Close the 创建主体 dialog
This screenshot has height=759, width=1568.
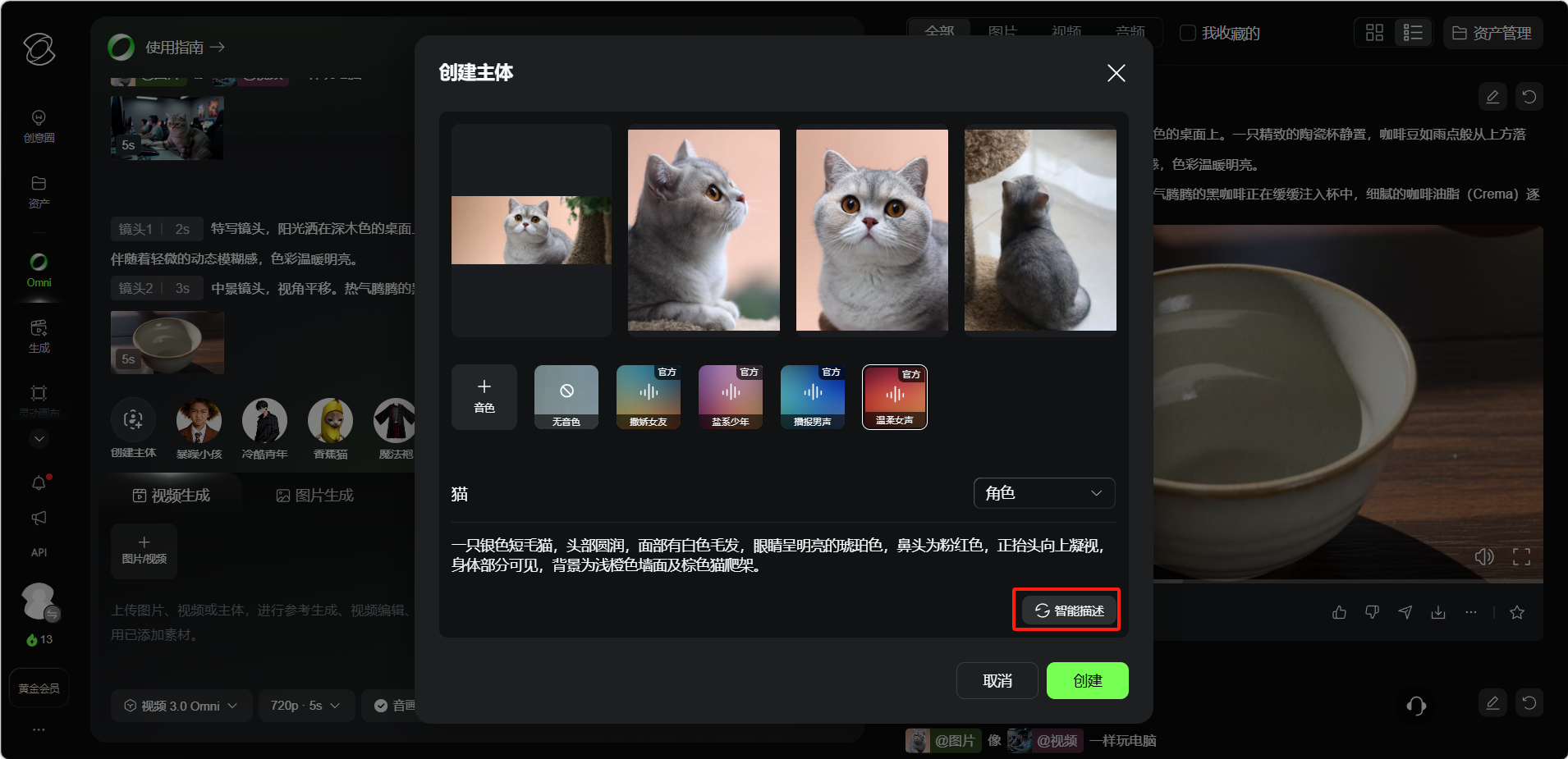point(1116,73)
